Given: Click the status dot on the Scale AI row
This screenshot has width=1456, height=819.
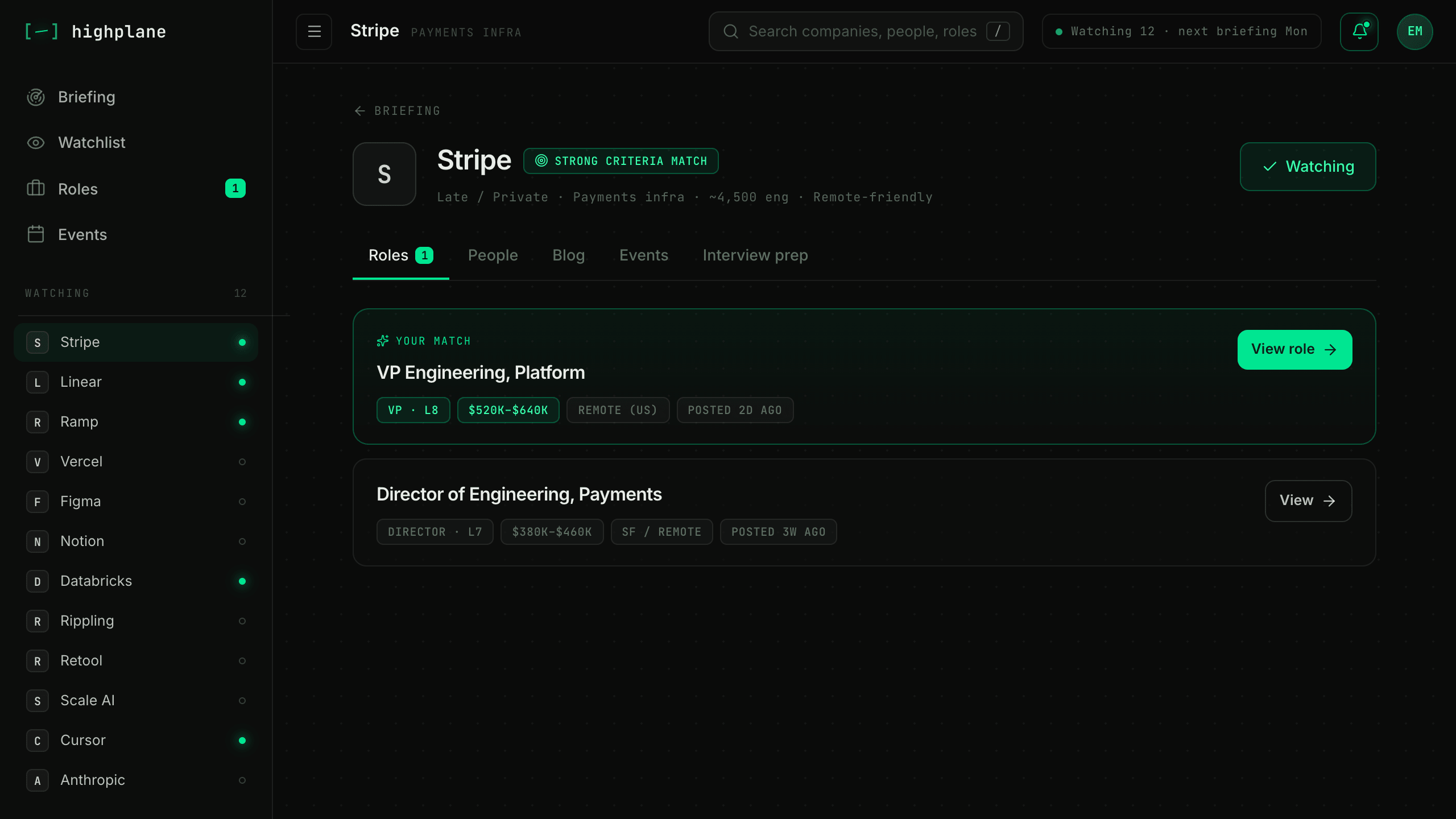Looking at the screenshot, I should 242,701.
